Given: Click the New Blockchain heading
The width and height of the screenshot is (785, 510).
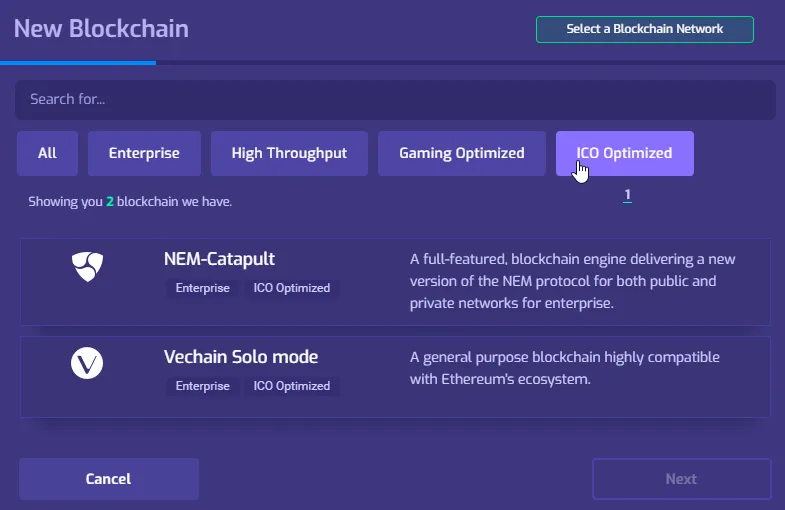Looking at the screenshot, I should tap(101, 29).
